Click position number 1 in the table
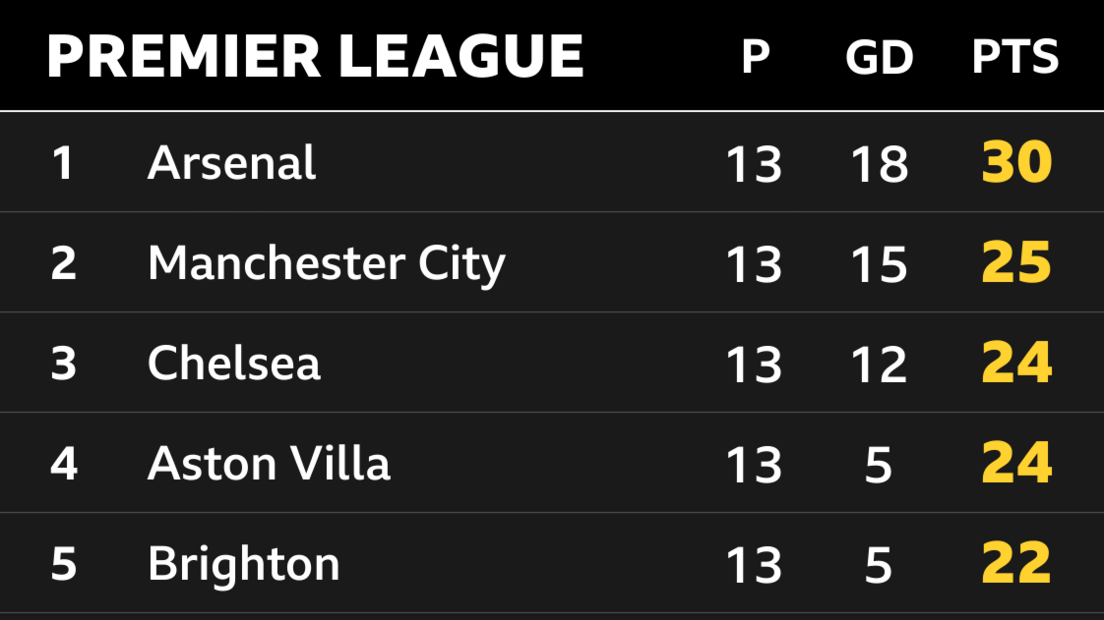This screenshot has width=1104, height=620. (x=63, y=163)
